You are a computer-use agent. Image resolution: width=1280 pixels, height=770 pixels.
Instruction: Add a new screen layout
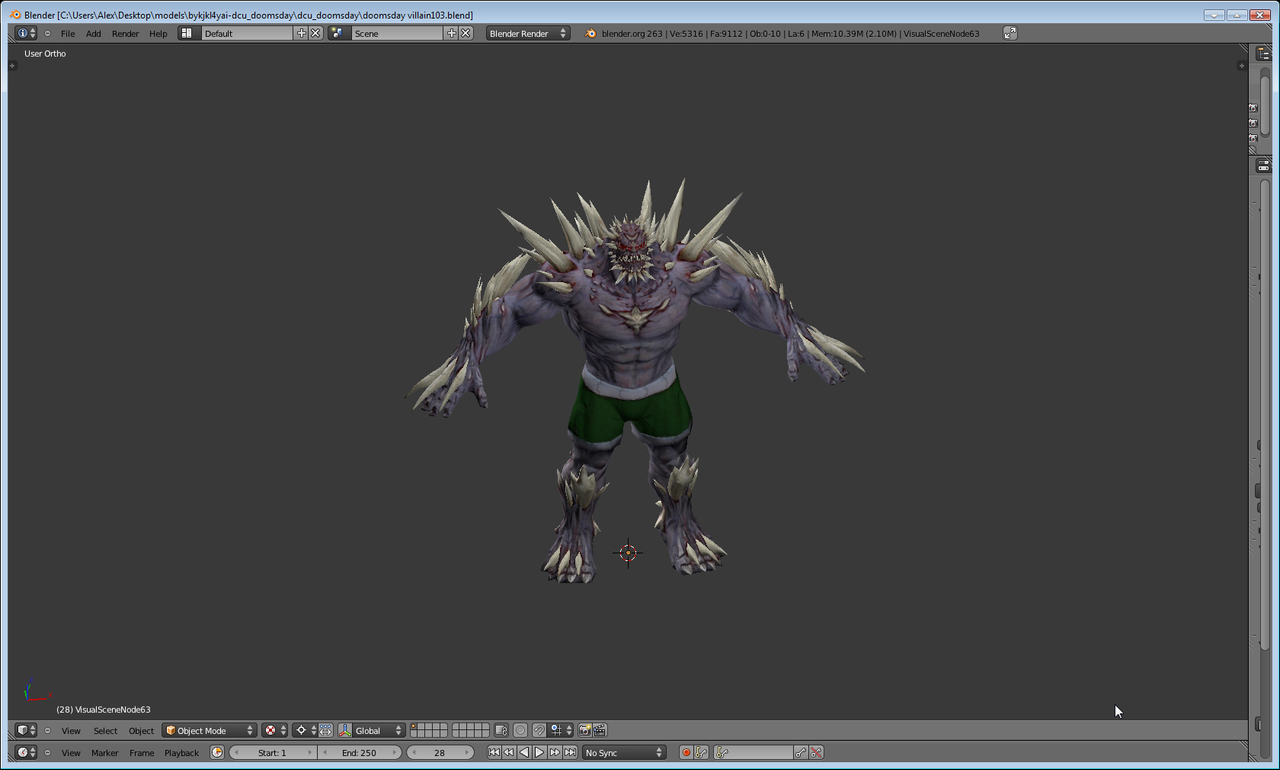point(301,33)
